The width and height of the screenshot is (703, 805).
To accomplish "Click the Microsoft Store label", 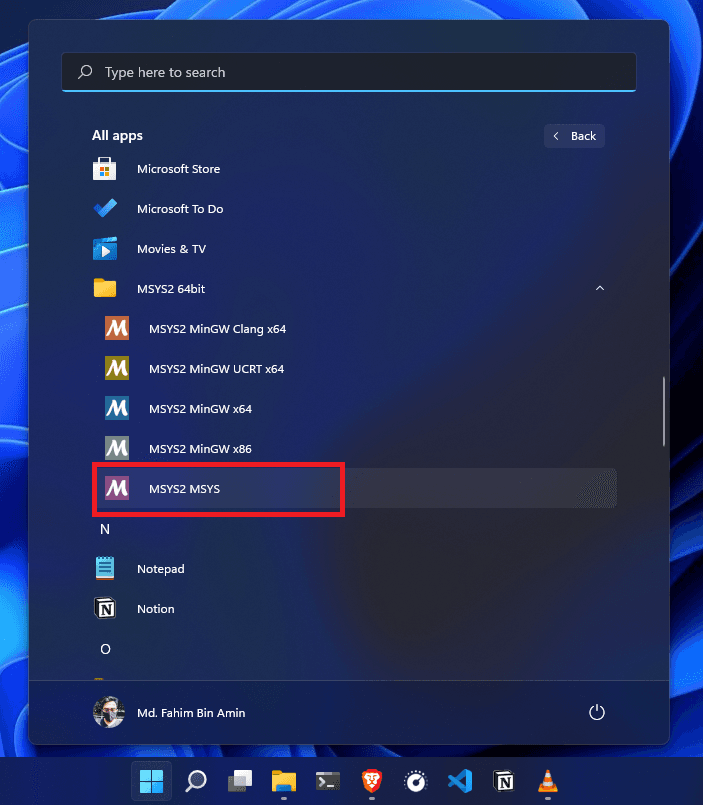I will tap(178, 169).
